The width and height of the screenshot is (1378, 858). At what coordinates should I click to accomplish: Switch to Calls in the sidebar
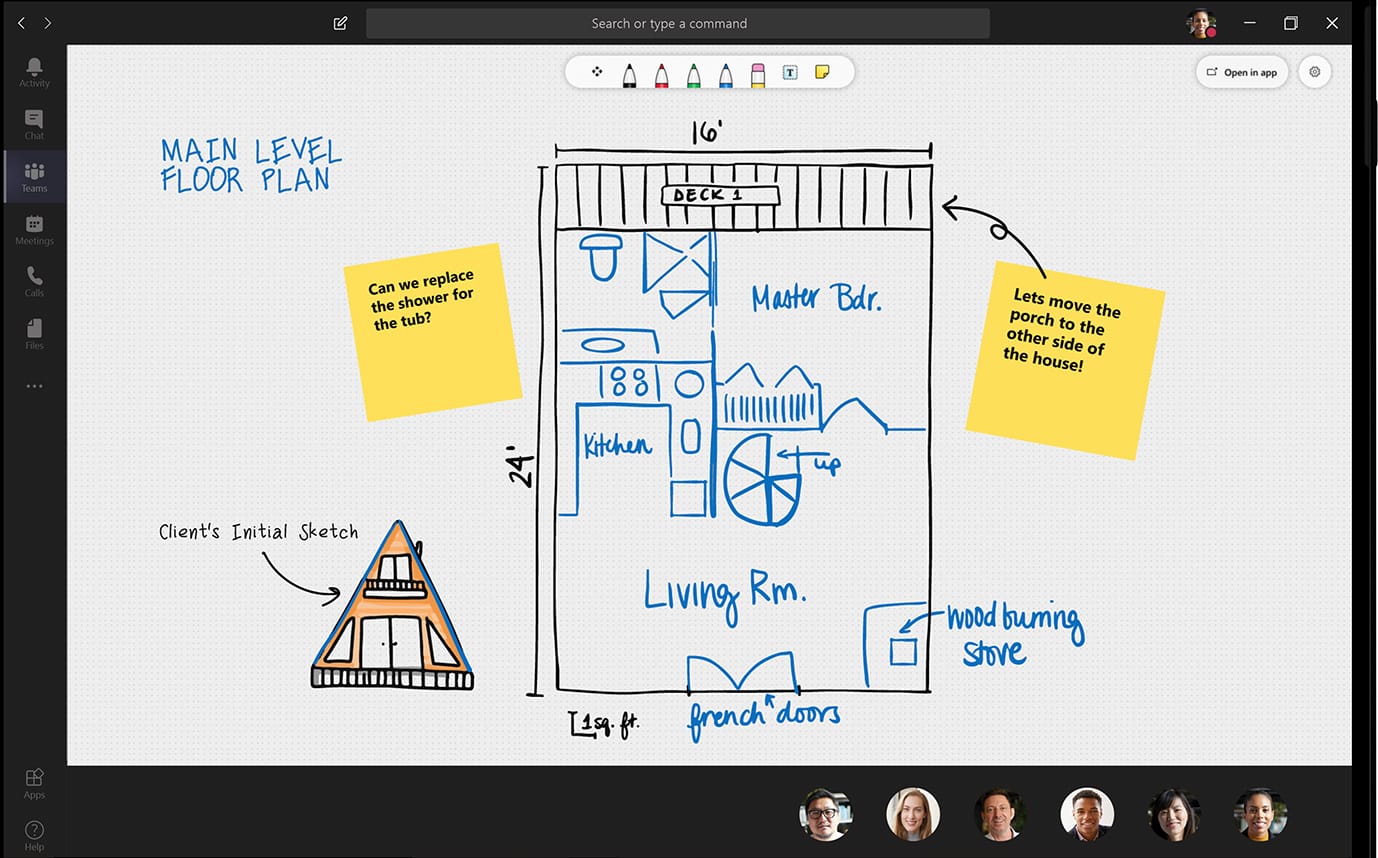34,281
